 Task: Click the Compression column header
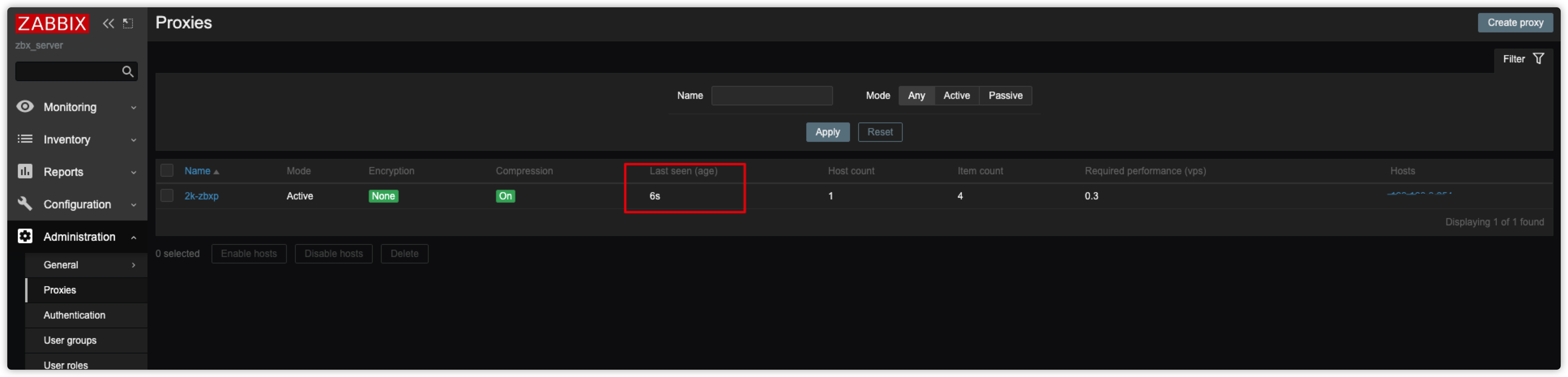(524, 171)
